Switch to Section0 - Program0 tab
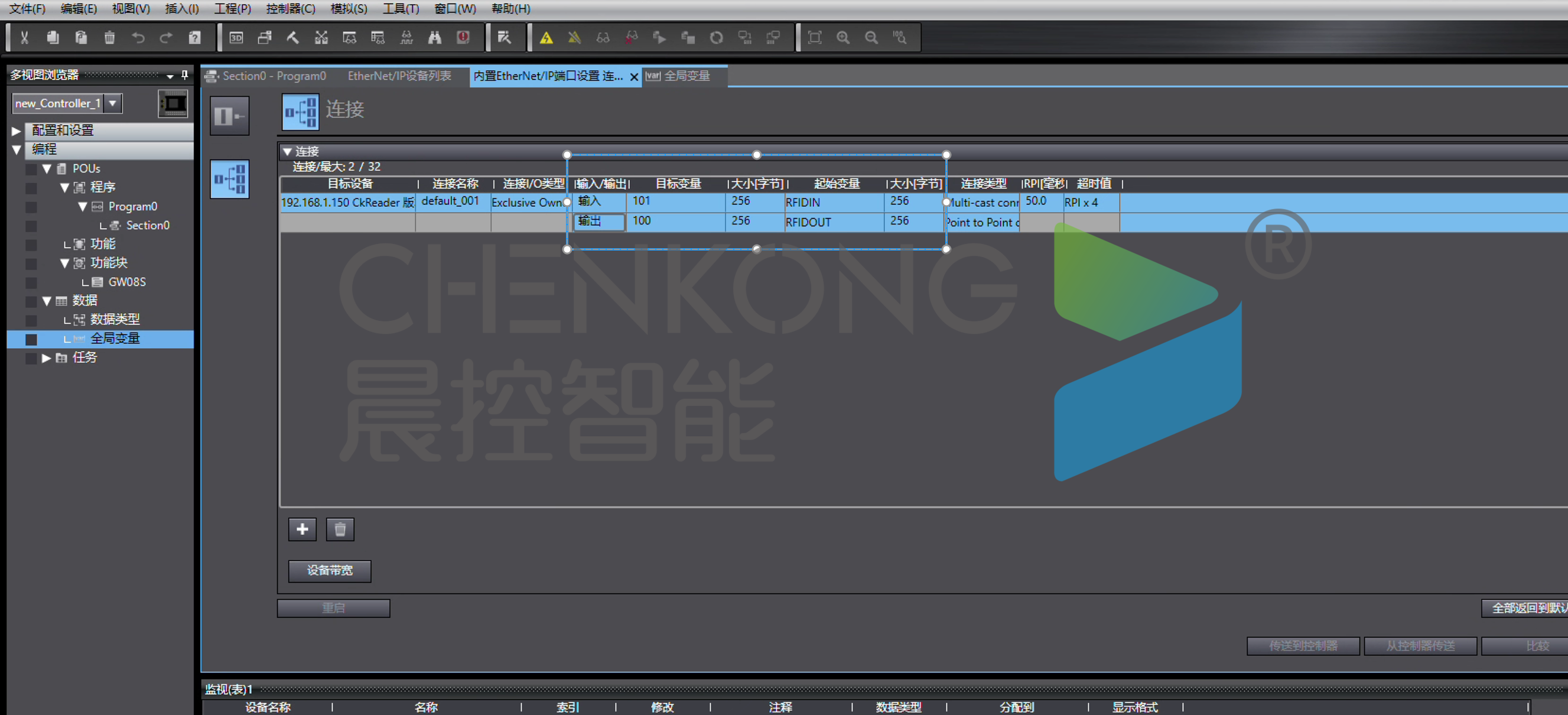This screenshot has width=1568, height=715. [x=274, y=76]
